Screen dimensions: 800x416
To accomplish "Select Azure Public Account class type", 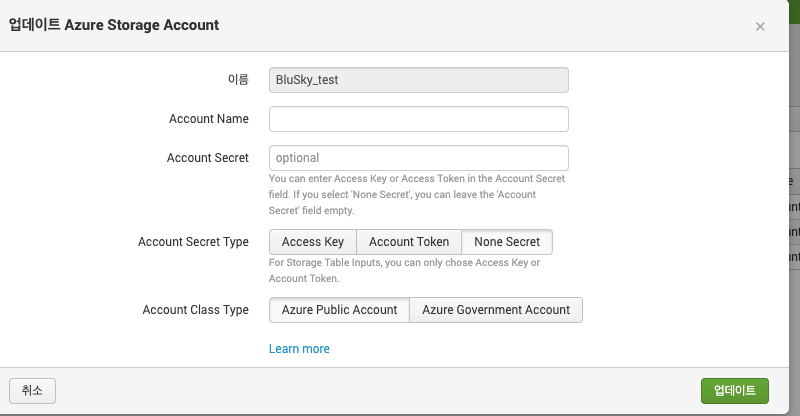I will 339,310.
